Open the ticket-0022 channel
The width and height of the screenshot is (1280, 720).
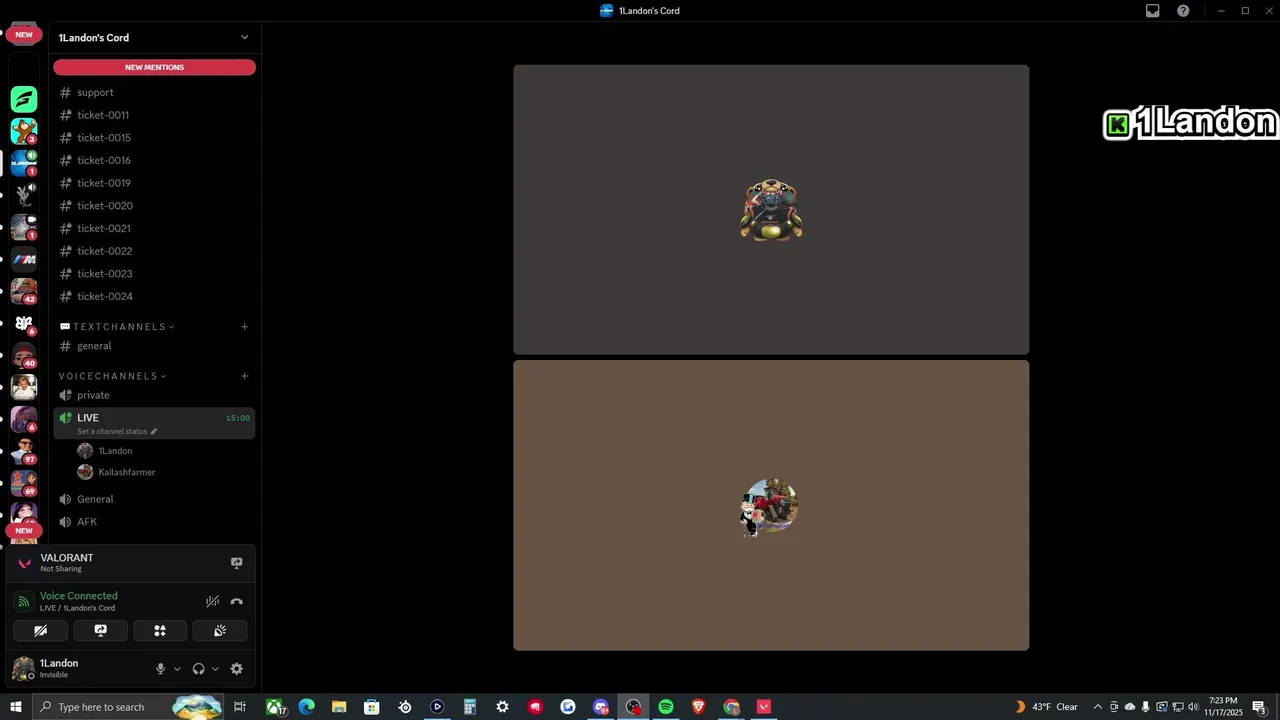[x=154, y=251]
